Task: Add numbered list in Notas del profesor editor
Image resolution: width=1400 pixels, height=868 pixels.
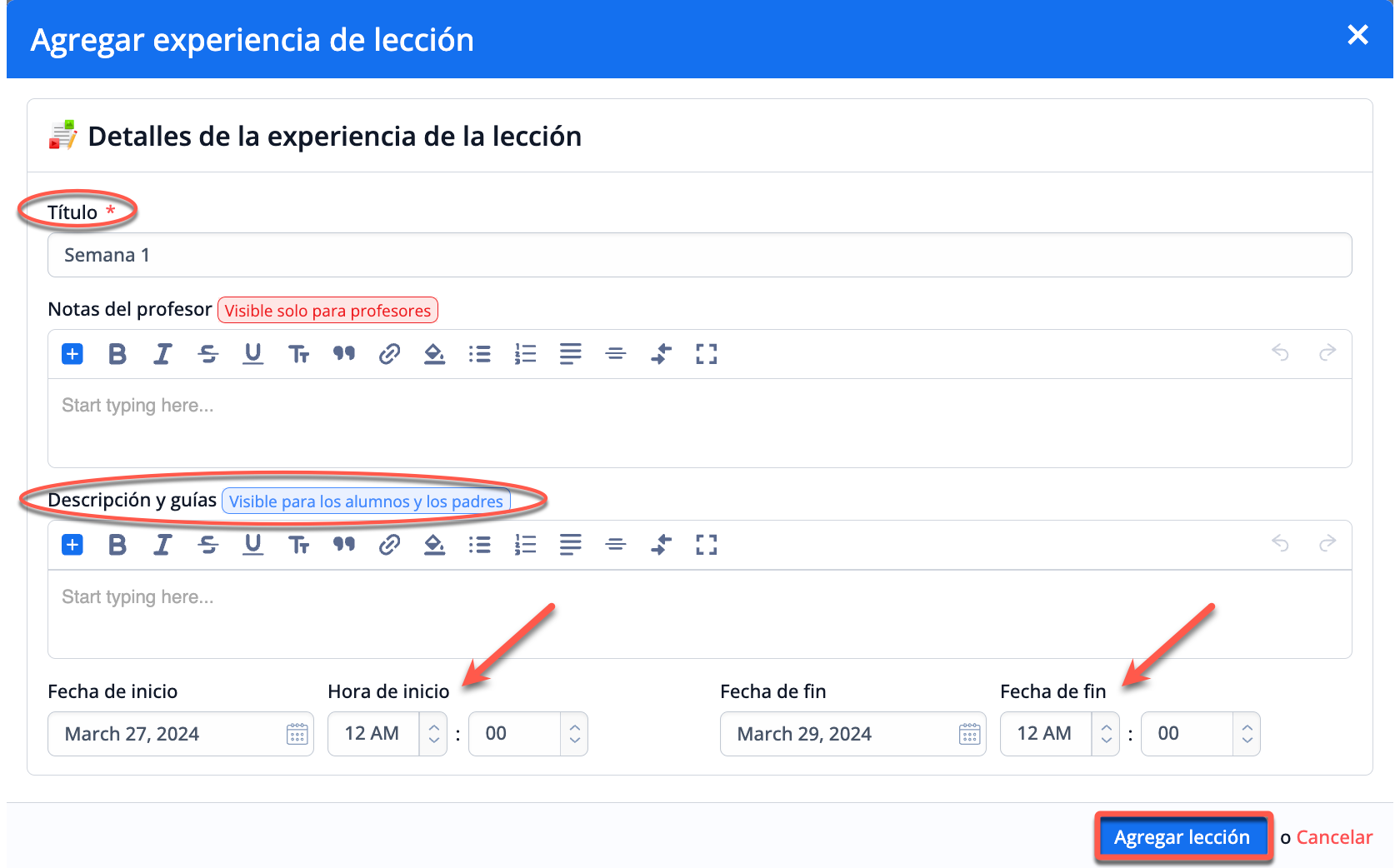Action: (x=525, y=354)
